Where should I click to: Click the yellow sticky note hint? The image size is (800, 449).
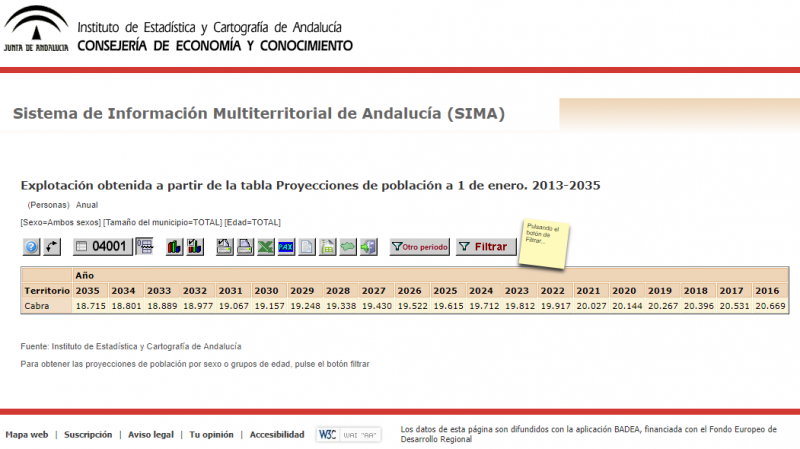tap(541, 241)
